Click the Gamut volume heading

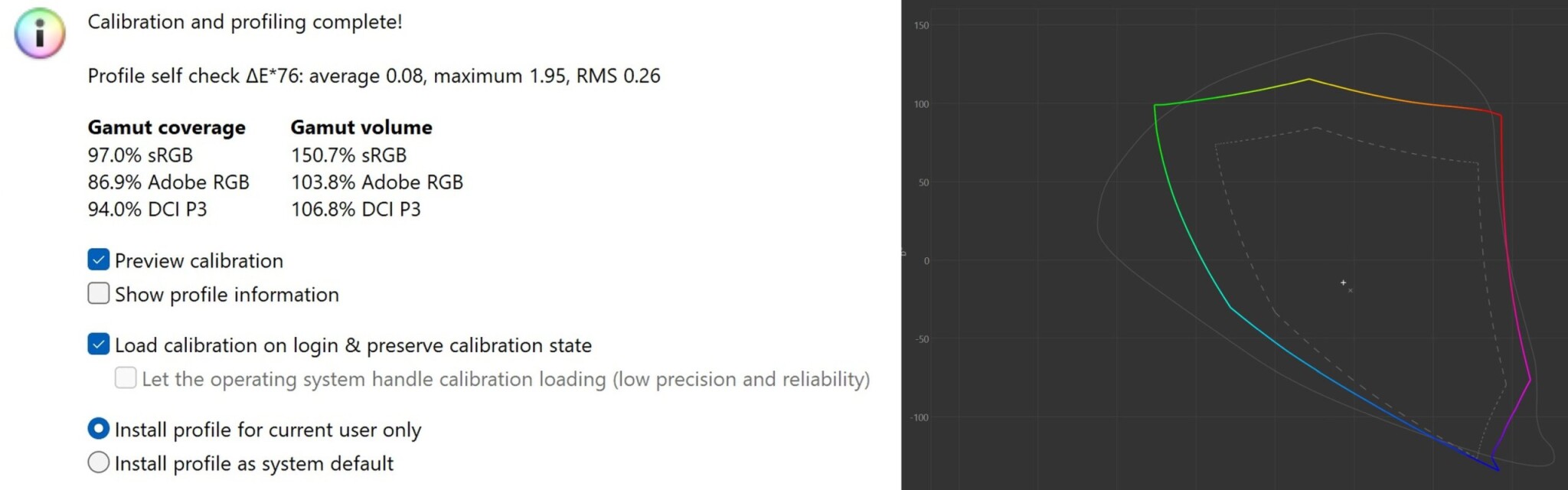[x=361, y=127]
